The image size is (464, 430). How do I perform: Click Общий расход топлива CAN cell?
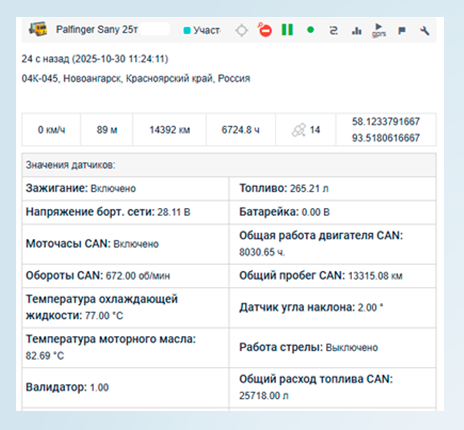click(x=332, y=387)
